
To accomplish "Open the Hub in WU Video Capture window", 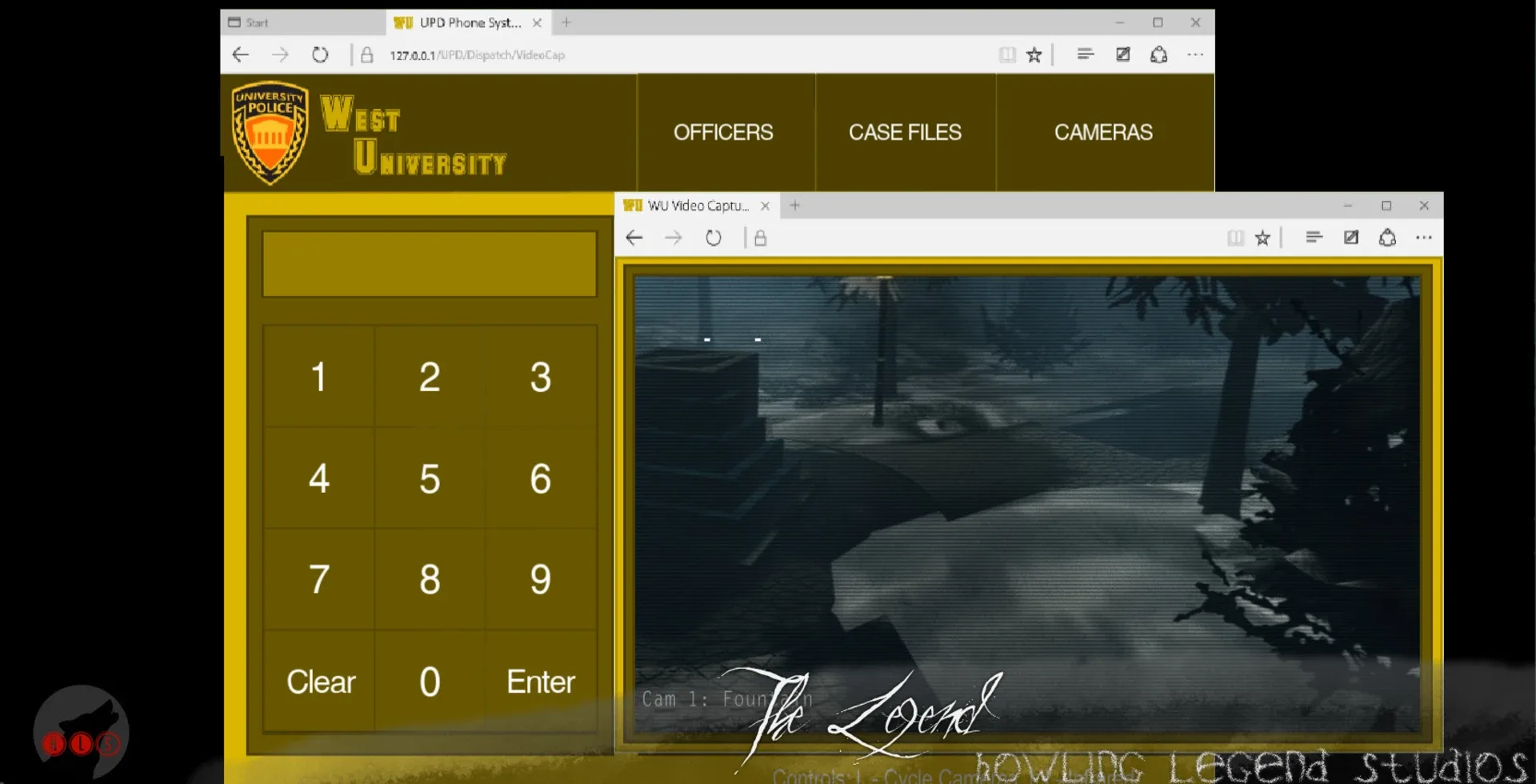I will [1314, 237].
